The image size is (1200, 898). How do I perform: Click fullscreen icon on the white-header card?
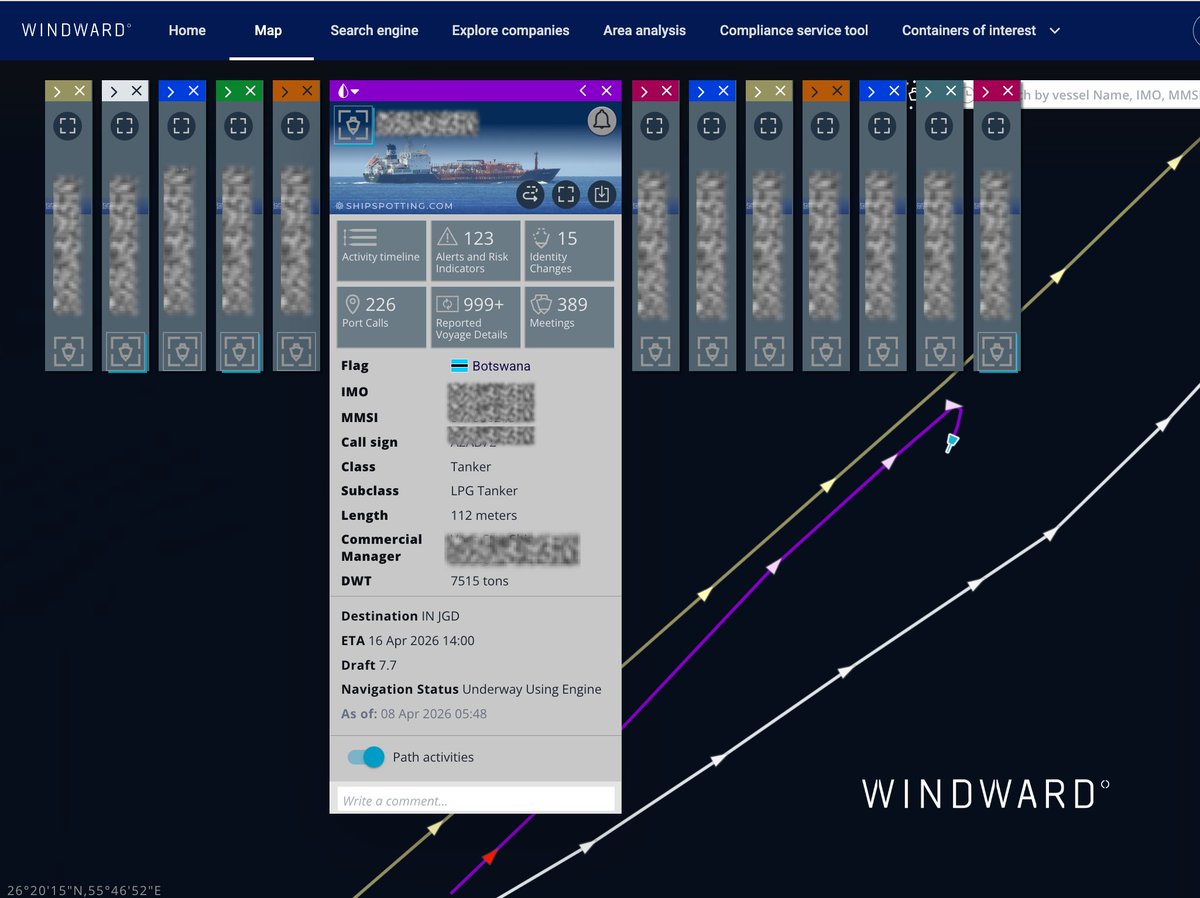pyautogui.click(x=124, y=126)
